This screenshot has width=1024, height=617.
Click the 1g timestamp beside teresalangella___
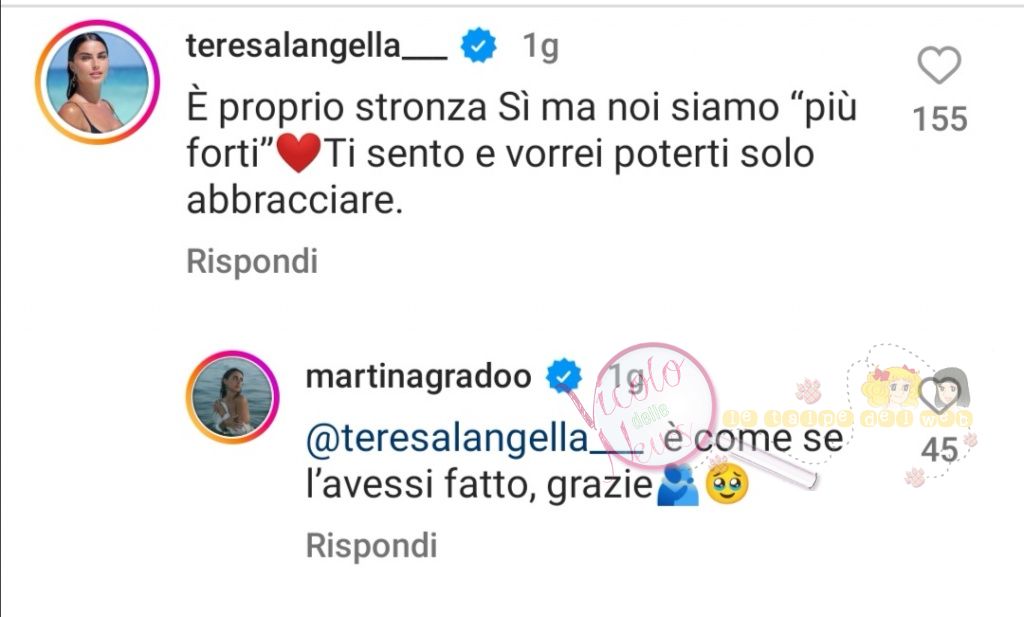click(x=541, y=46)
